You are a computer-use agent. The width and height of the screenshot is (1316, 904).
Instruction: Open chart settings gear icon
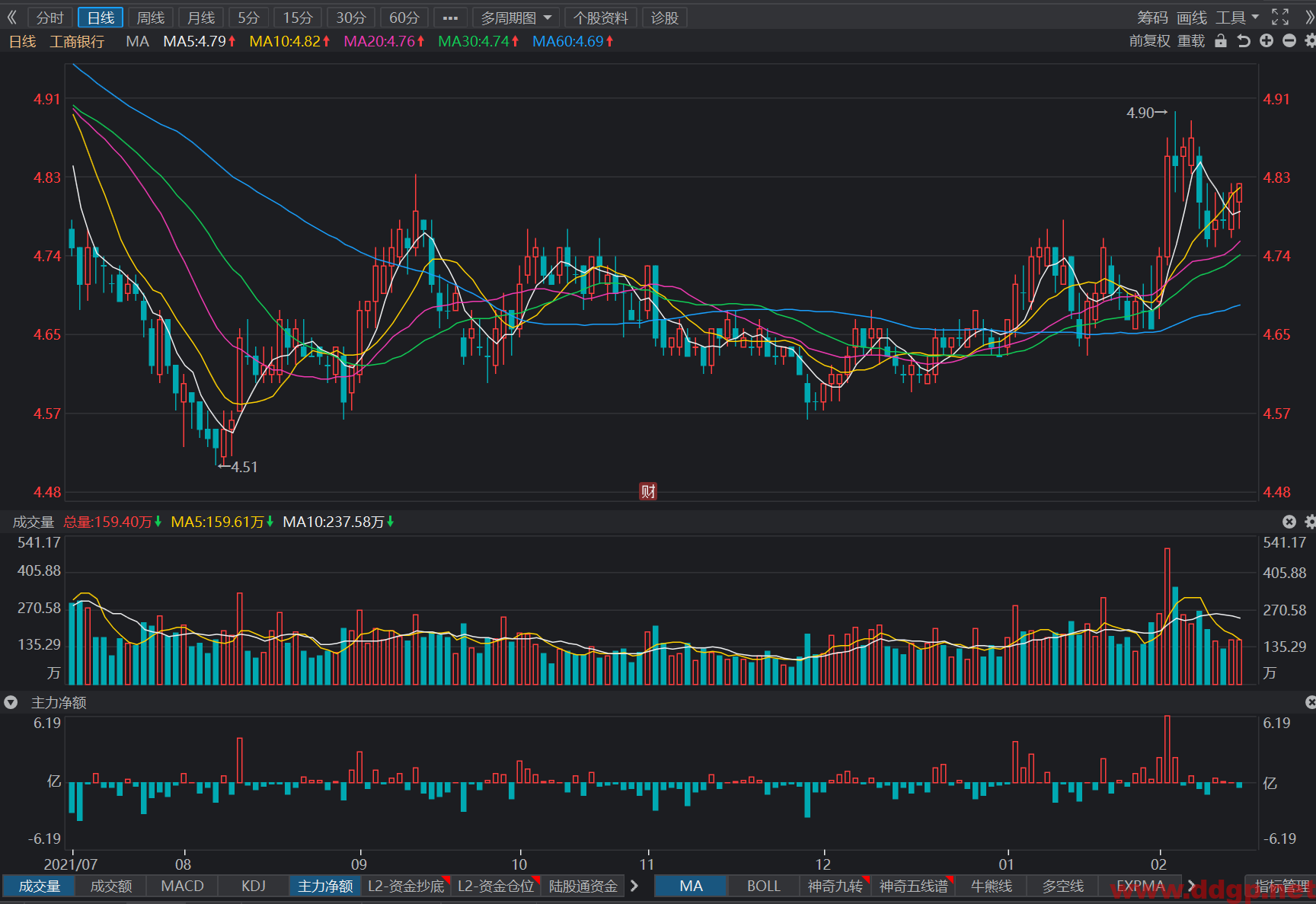(1311, 41)
